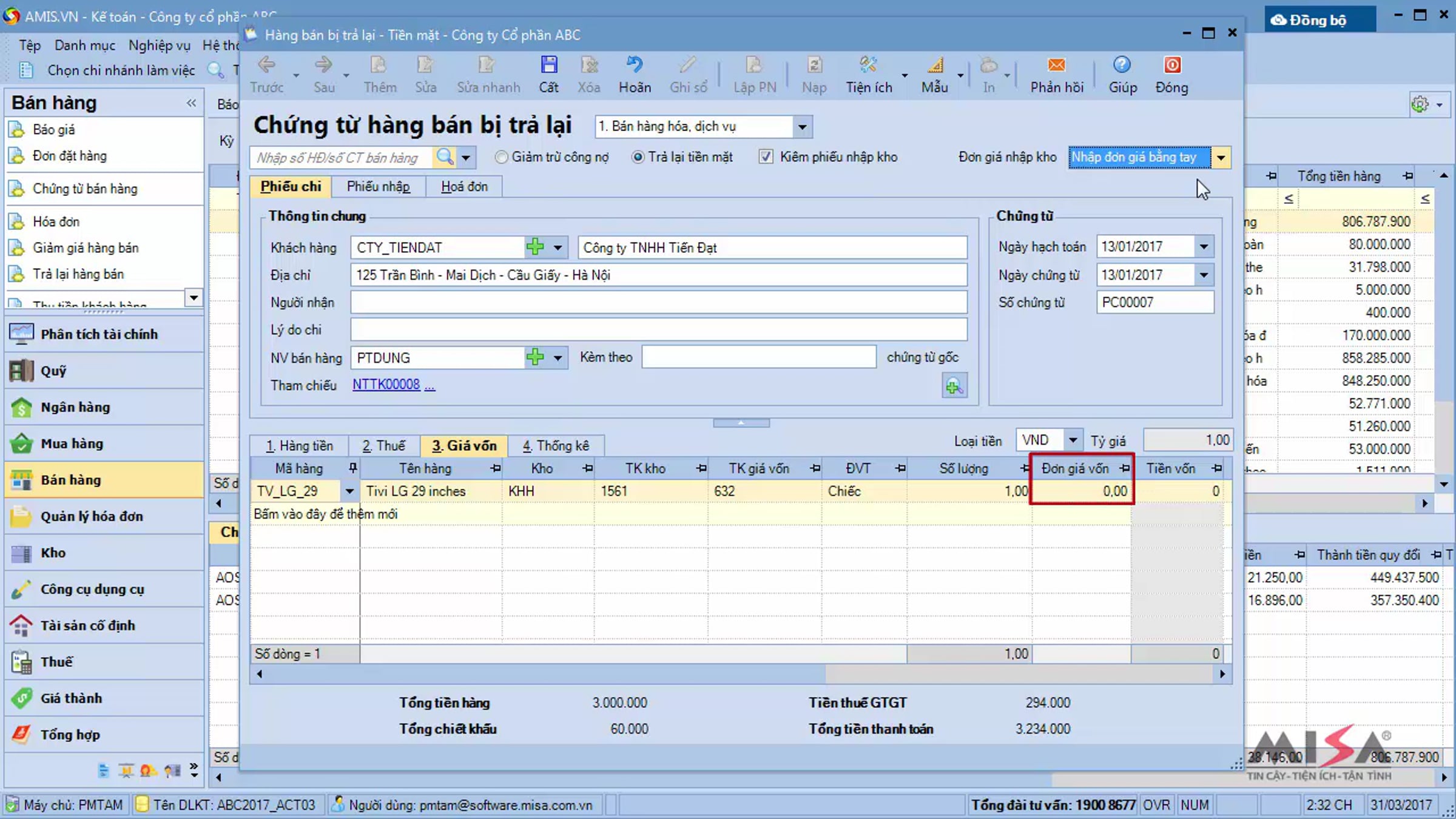Open the 2. Thuế tab

click(x=383, y=446)
